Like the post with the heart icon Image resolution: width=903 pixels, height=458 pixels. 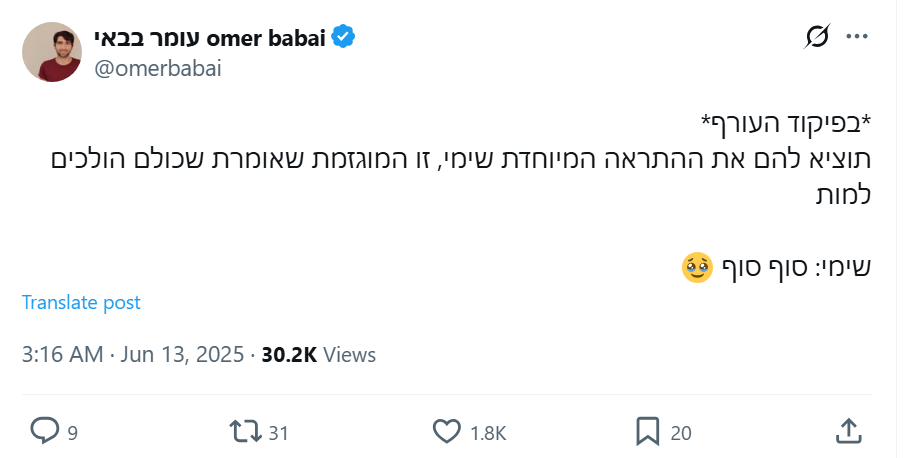pyautogui.click(x=446, y=431)
